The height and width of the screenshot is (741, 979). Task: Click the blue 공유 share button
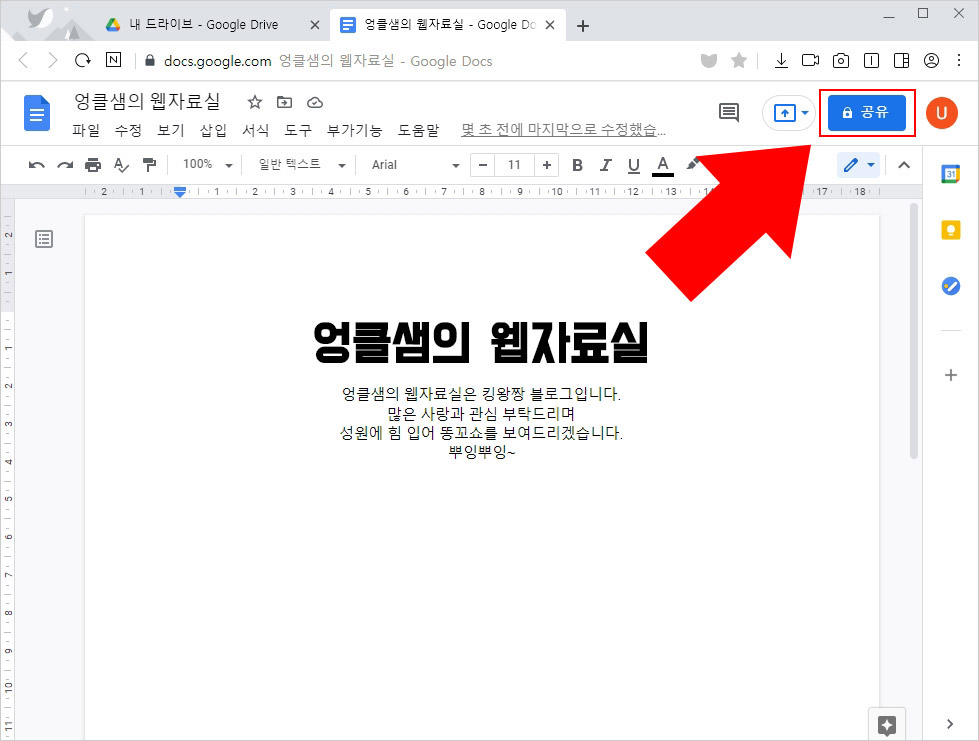point(867,113)
